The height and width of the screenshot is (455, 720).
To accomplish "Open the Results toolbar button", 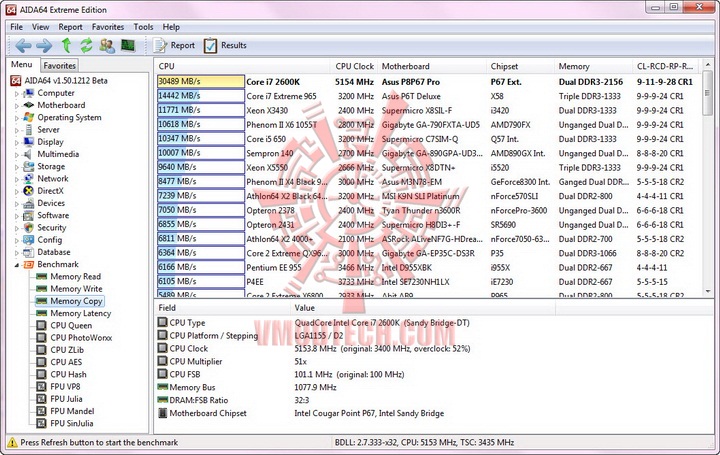I will (225, 45).
